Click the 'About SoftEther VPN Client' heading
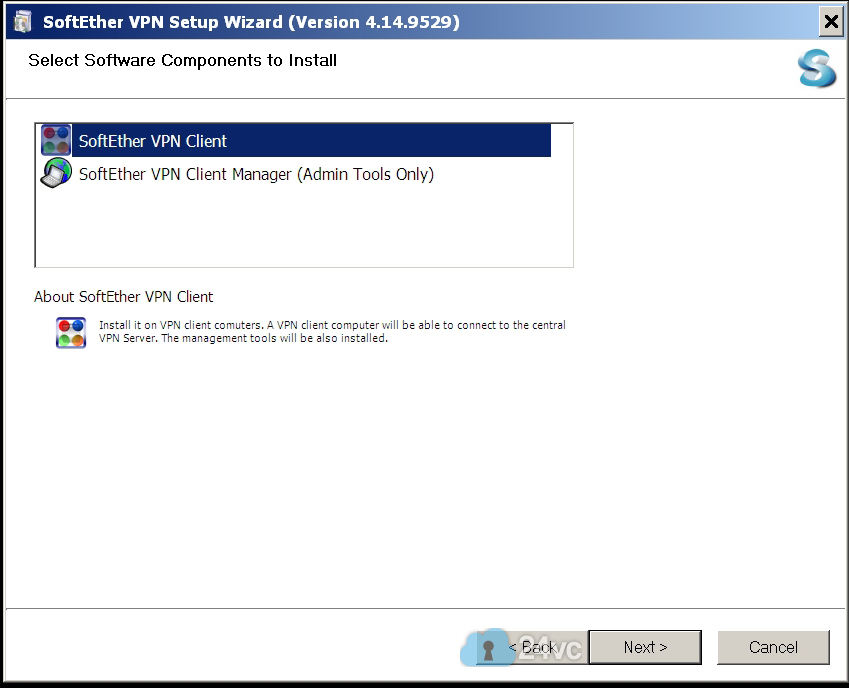Viewport: 849px width, 688px height. point(123,297)
